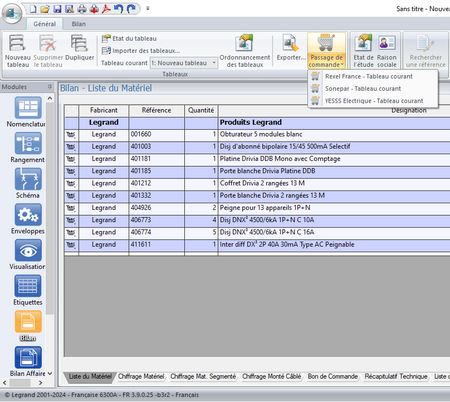Open the Passage de commande dropdown

tap(326, 51)
